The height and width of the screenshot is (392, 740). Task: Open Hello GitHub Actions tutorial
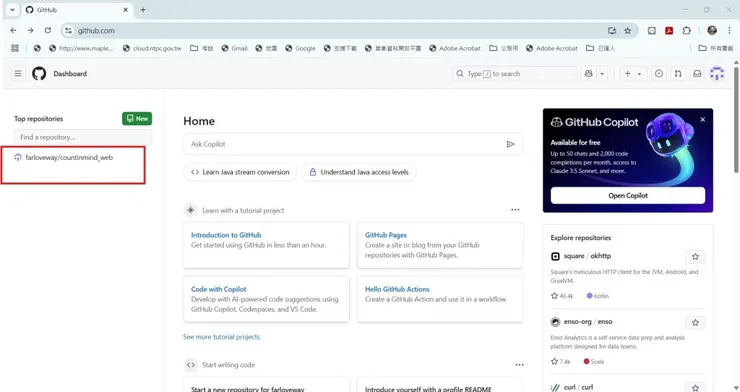point(397,289)
